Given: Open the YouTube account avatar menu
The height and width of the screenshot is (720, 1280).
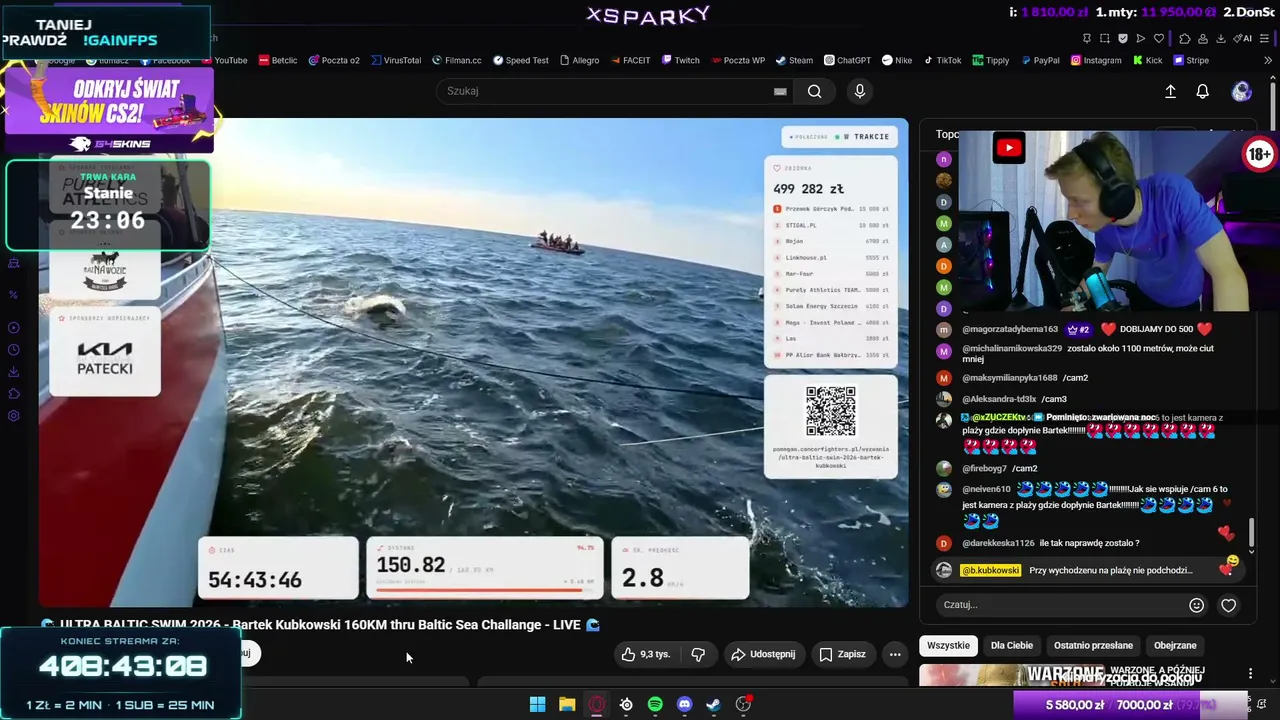Looking at the screenshot, I should [x=1241, y=91].
